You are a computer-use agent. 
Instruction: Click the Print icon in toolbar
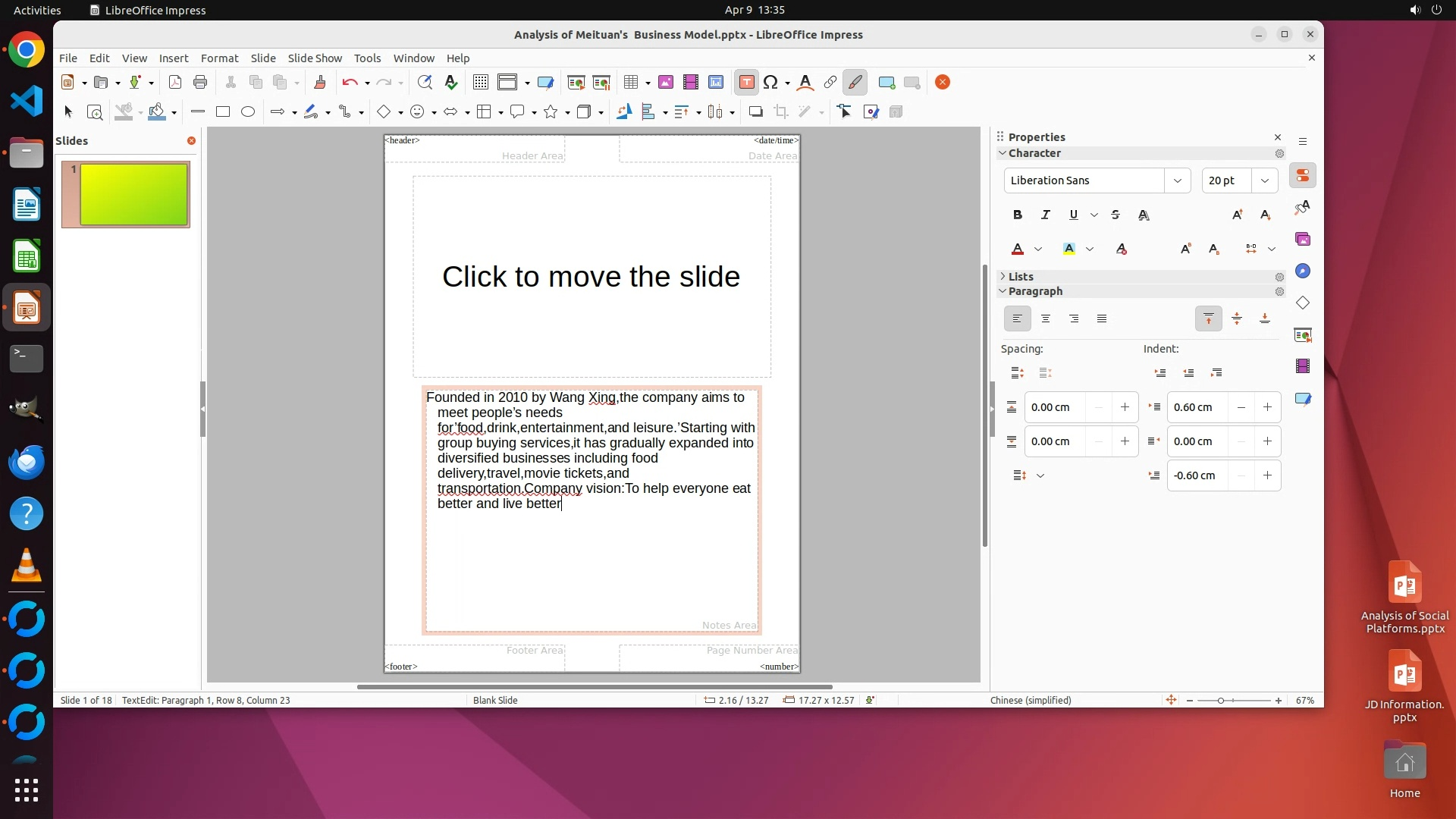click(x=200, y=83)
